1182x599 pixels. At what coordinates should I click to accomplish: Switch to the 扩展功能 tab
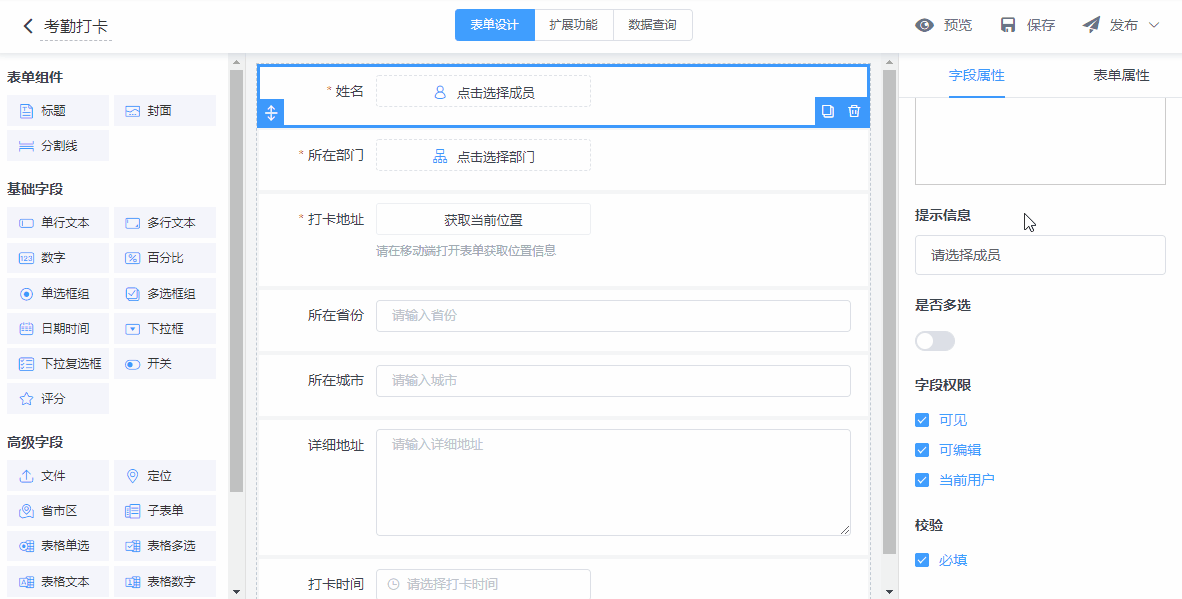(573, 25)
